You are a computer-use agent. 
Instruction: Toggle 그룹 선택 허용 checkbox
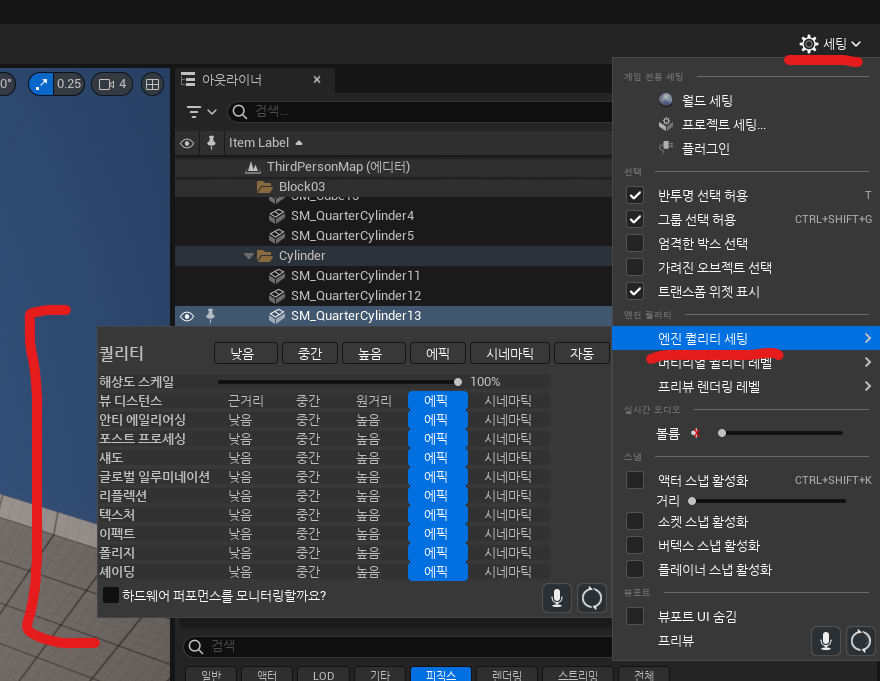click(x=635, y=220)
